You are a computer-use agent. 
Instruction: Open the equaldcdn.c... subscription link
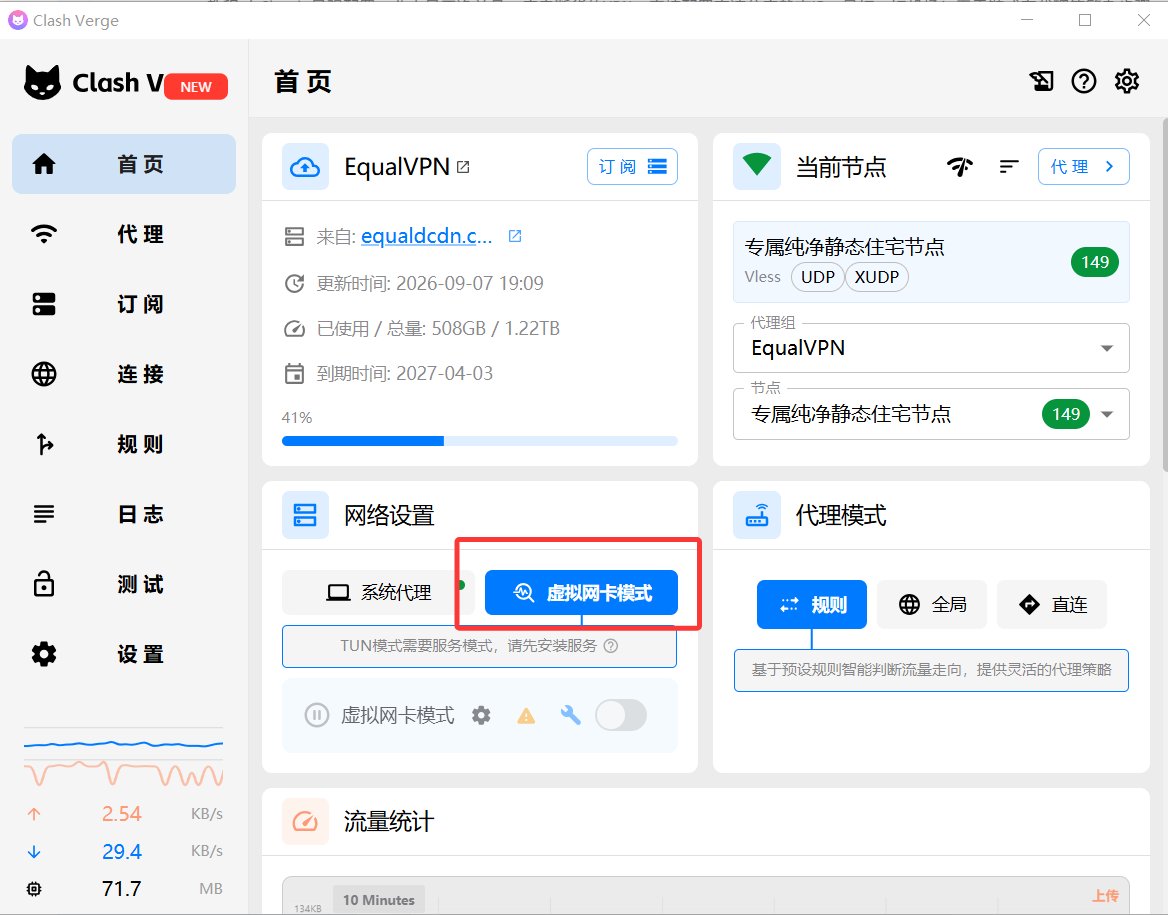click(426, 236)
